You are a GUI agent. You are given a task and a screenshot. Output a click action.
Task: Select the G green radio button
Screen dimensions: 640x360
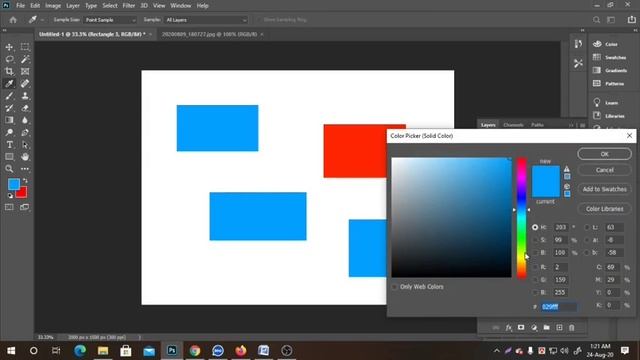point(535,280)
